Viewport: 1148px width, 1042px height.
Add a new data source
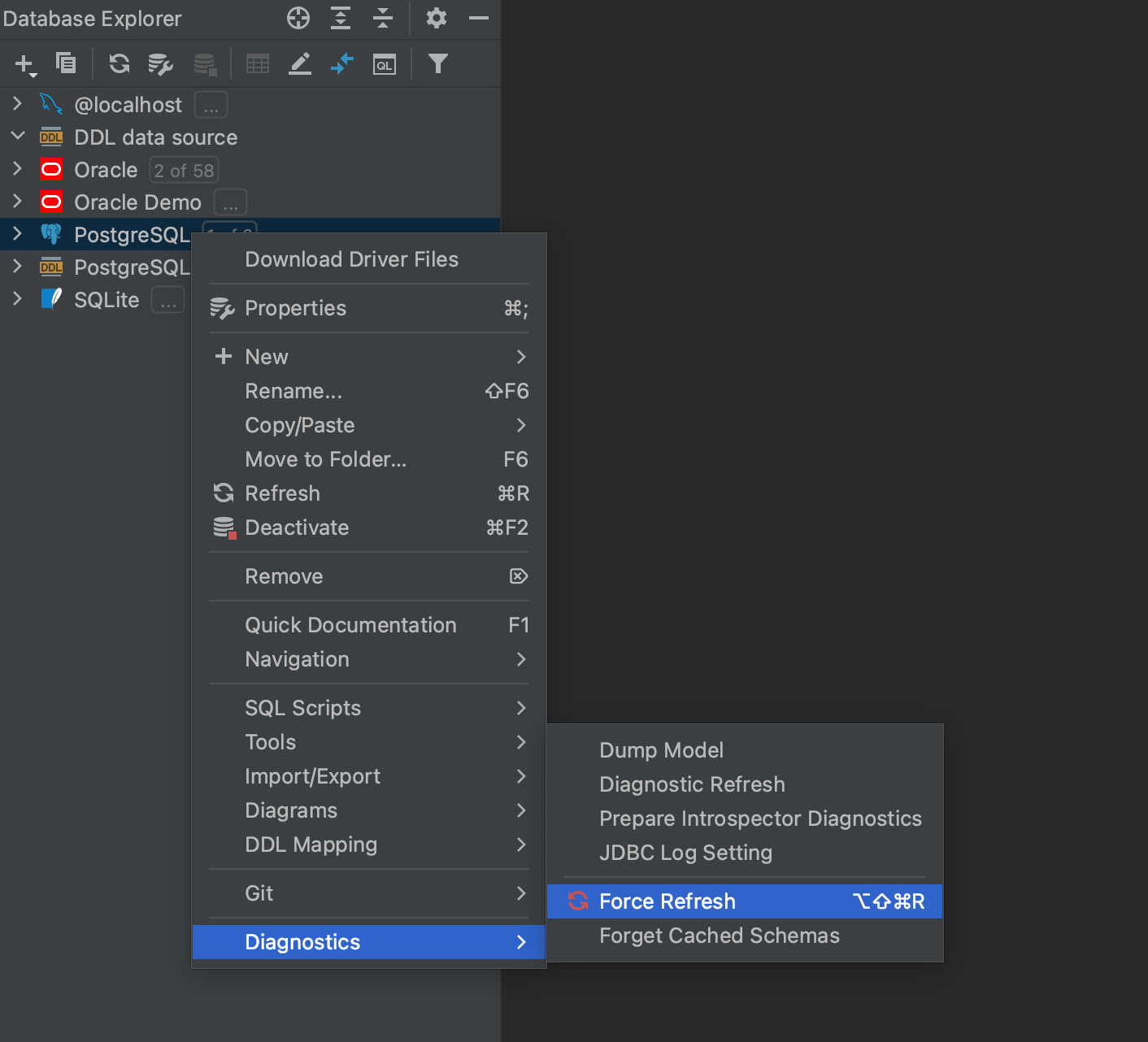coord(23,63)
